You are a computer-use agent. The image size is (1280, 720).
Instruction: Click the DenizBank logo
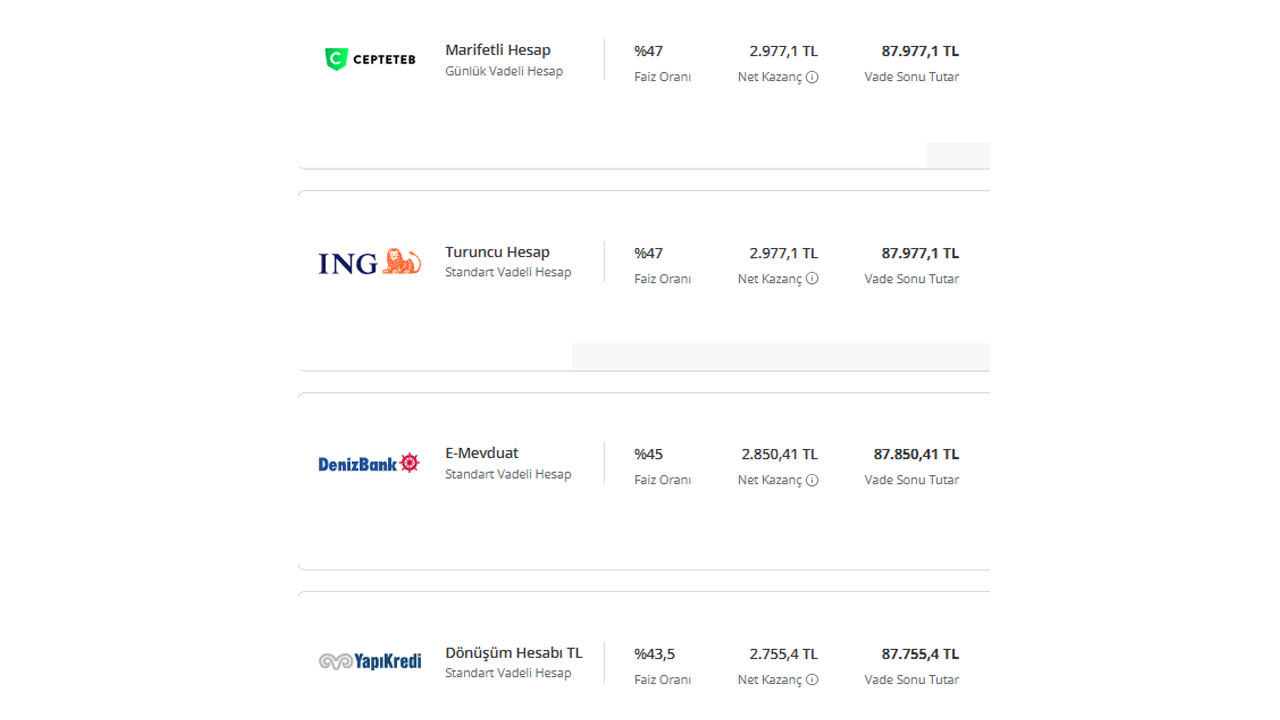tap(369, 463)
